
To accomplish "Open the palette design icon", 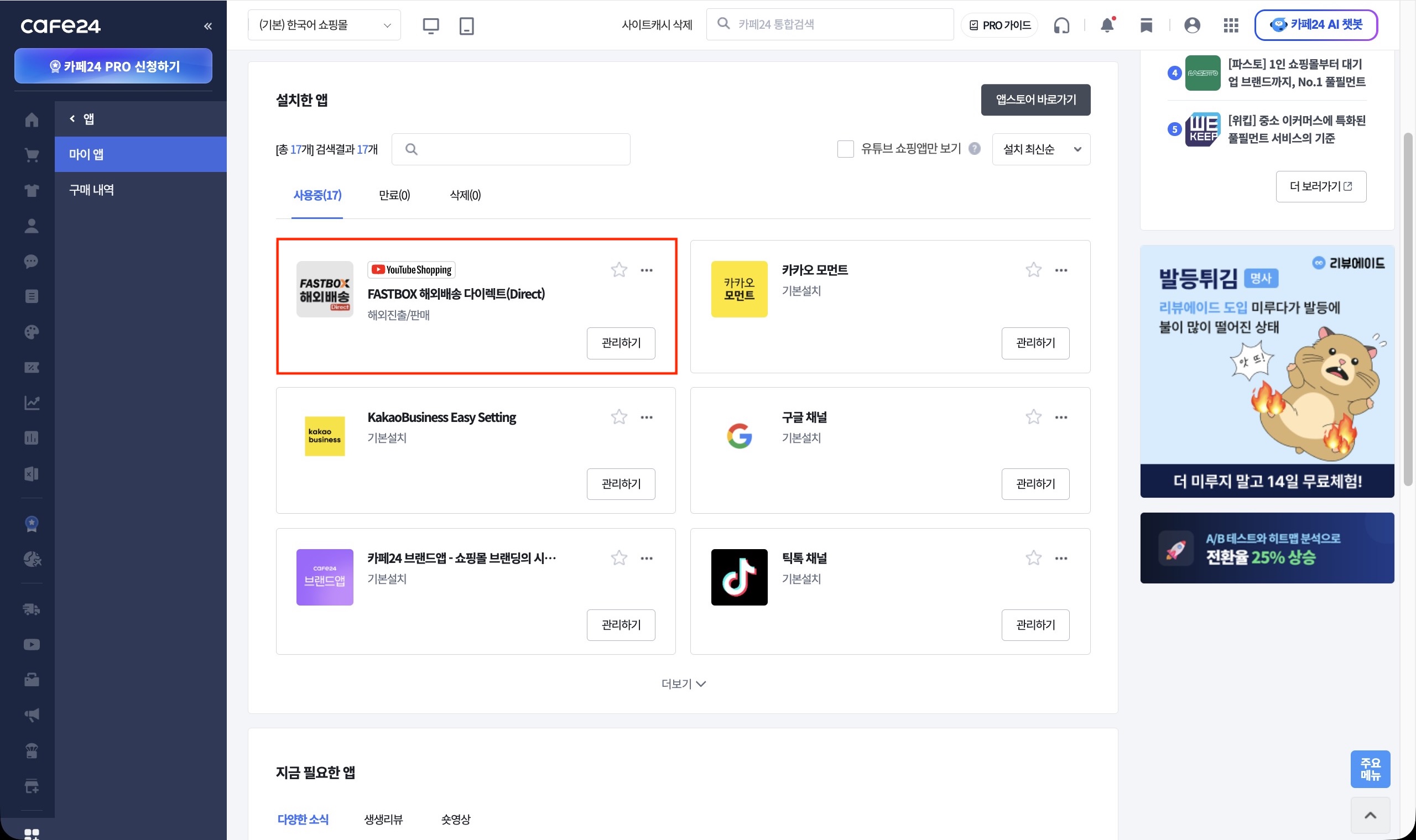I will coord(32,332).
